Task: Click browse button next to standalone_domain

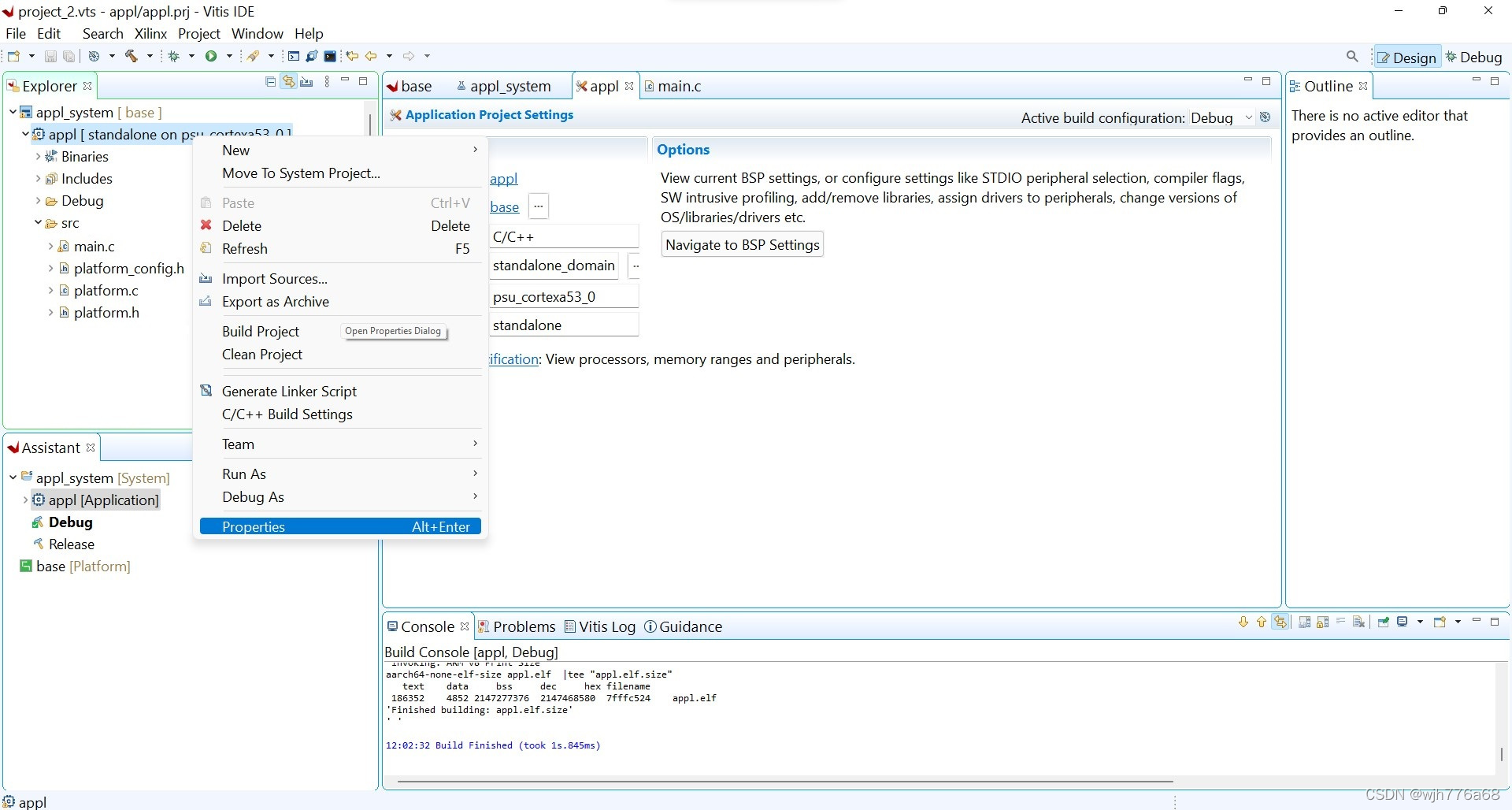Action: click(636, 266)
